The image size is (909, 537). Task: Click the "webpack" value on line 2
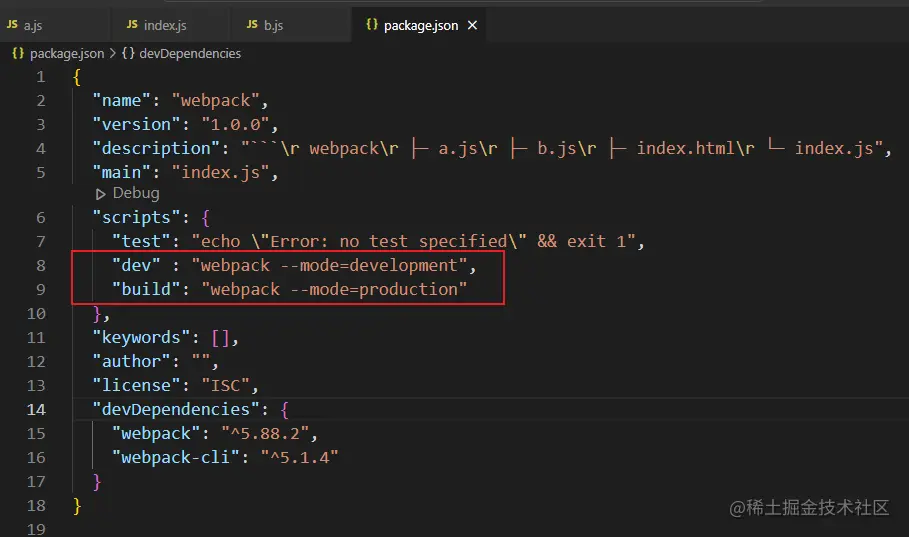pos(215,100)
